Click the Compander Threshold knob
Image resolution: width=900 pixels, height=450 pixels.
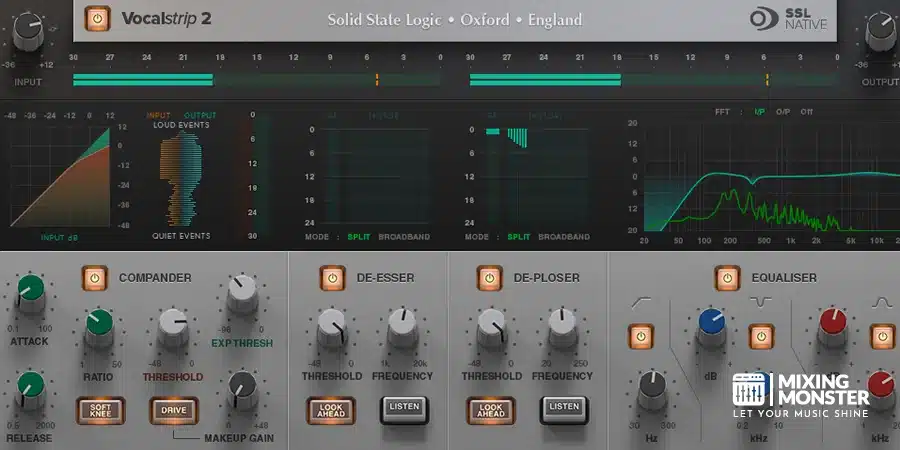click(173, 326)
